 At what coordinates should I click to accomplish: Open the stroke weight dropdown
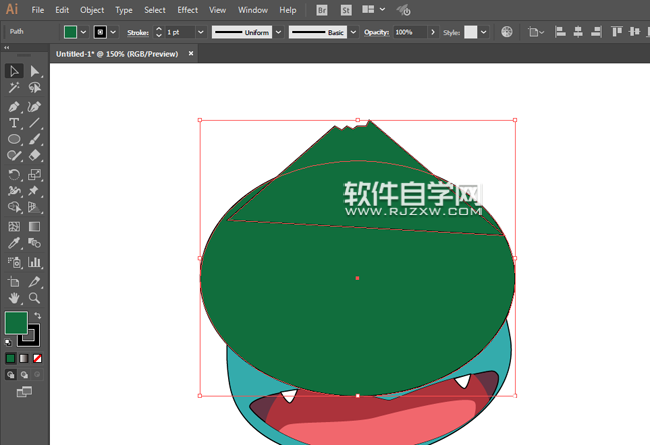pos(201,32)
